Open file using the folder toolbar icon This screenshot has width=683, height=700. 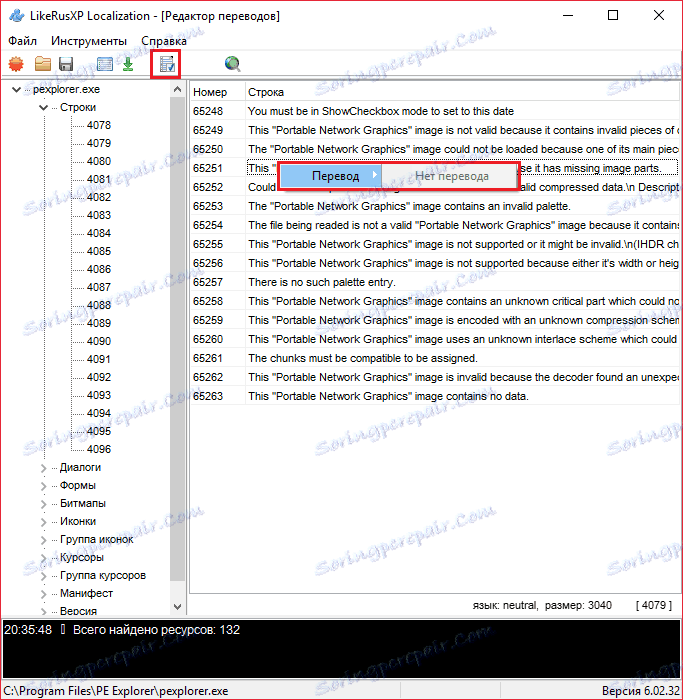[43, 64]
